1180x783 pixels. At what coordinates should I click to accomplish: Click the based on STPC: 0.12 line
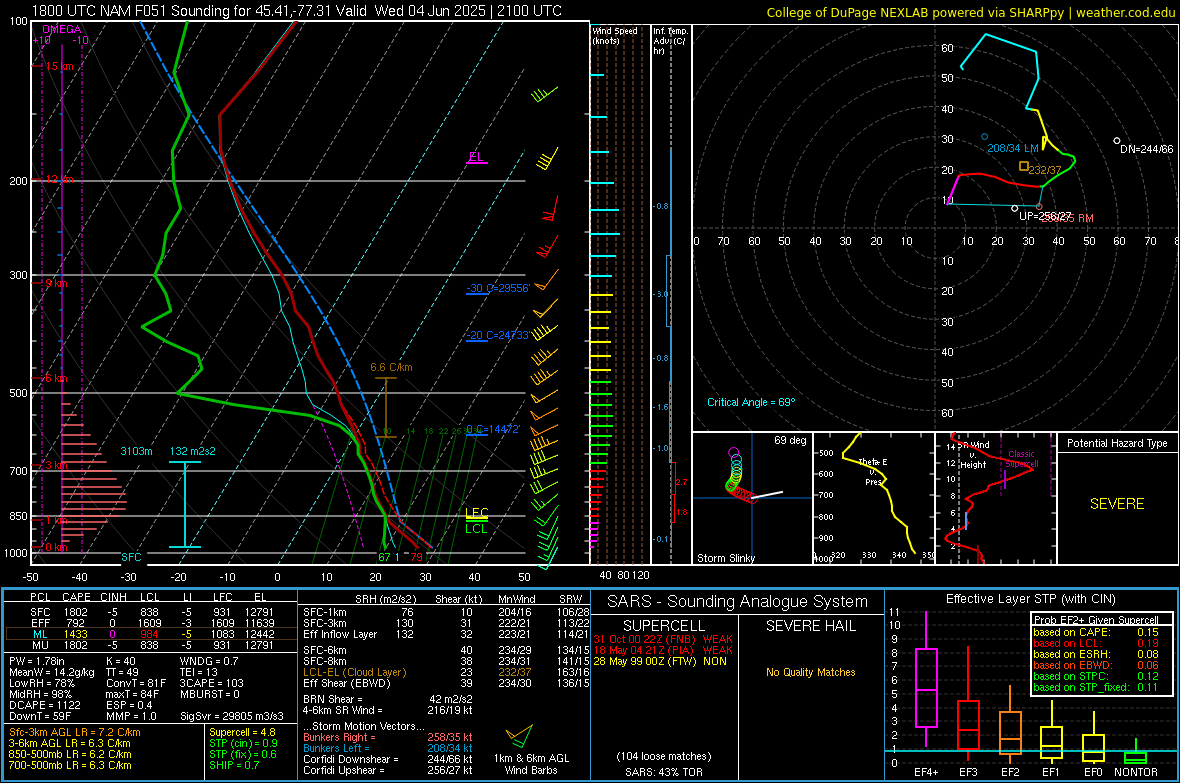(x=1096, y=676)
